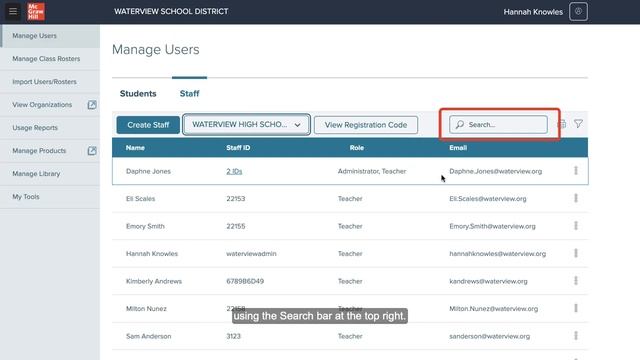The image size is (640, 360).
Task: Open Import Users/Rosters in the sidebar
Action: [x=50, y=82]
